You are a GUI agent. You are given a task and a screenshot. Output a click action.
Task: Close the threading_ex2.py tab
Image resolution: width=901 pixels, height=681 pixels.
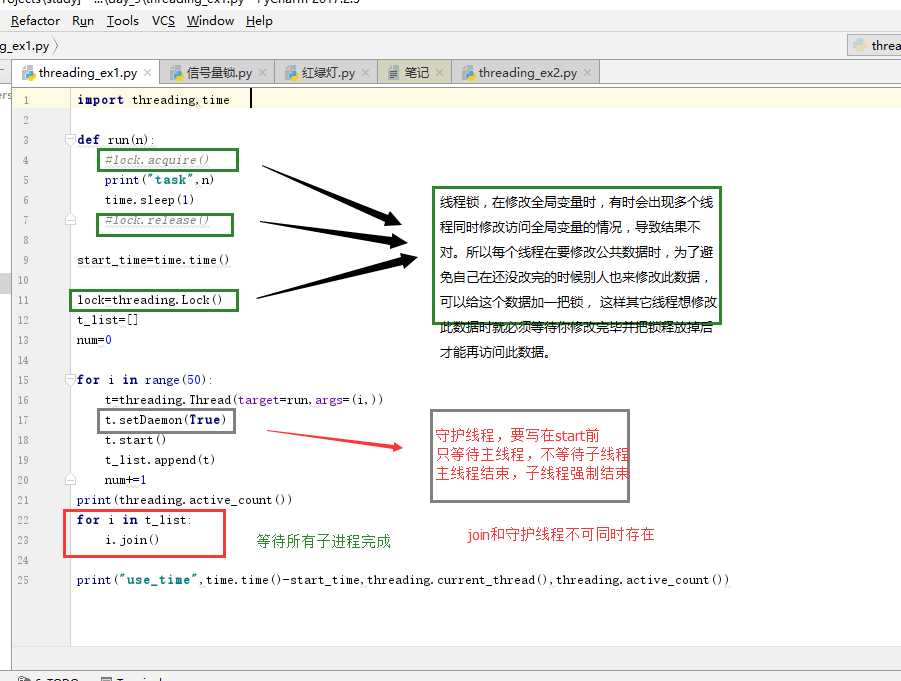[x=587, y=72]
